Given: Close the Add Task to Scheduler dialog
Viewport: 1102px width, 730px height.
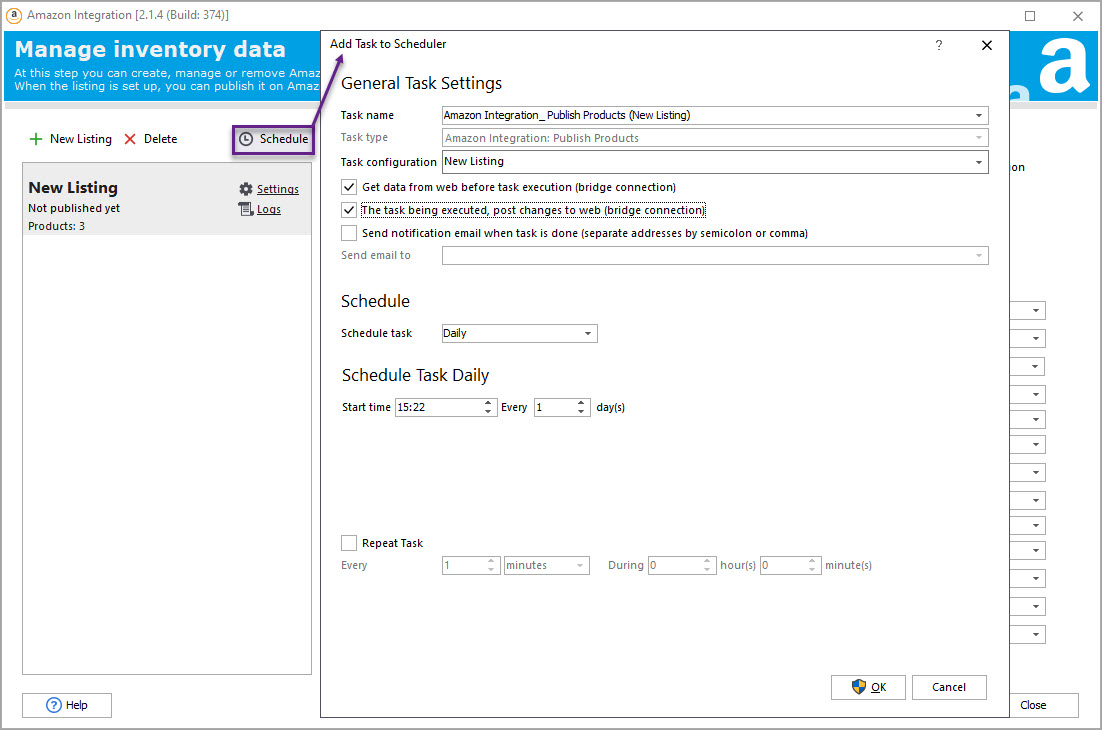Looking at the screenshot, I should coord(987,45).
